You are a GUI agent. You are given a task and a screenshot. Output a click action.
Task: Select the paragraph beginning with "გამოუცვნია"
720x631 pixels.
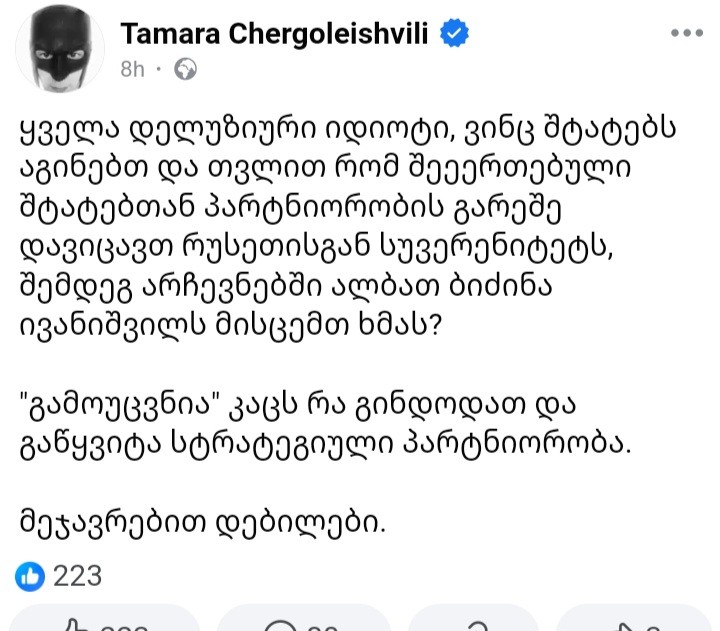tap(326, 425)
